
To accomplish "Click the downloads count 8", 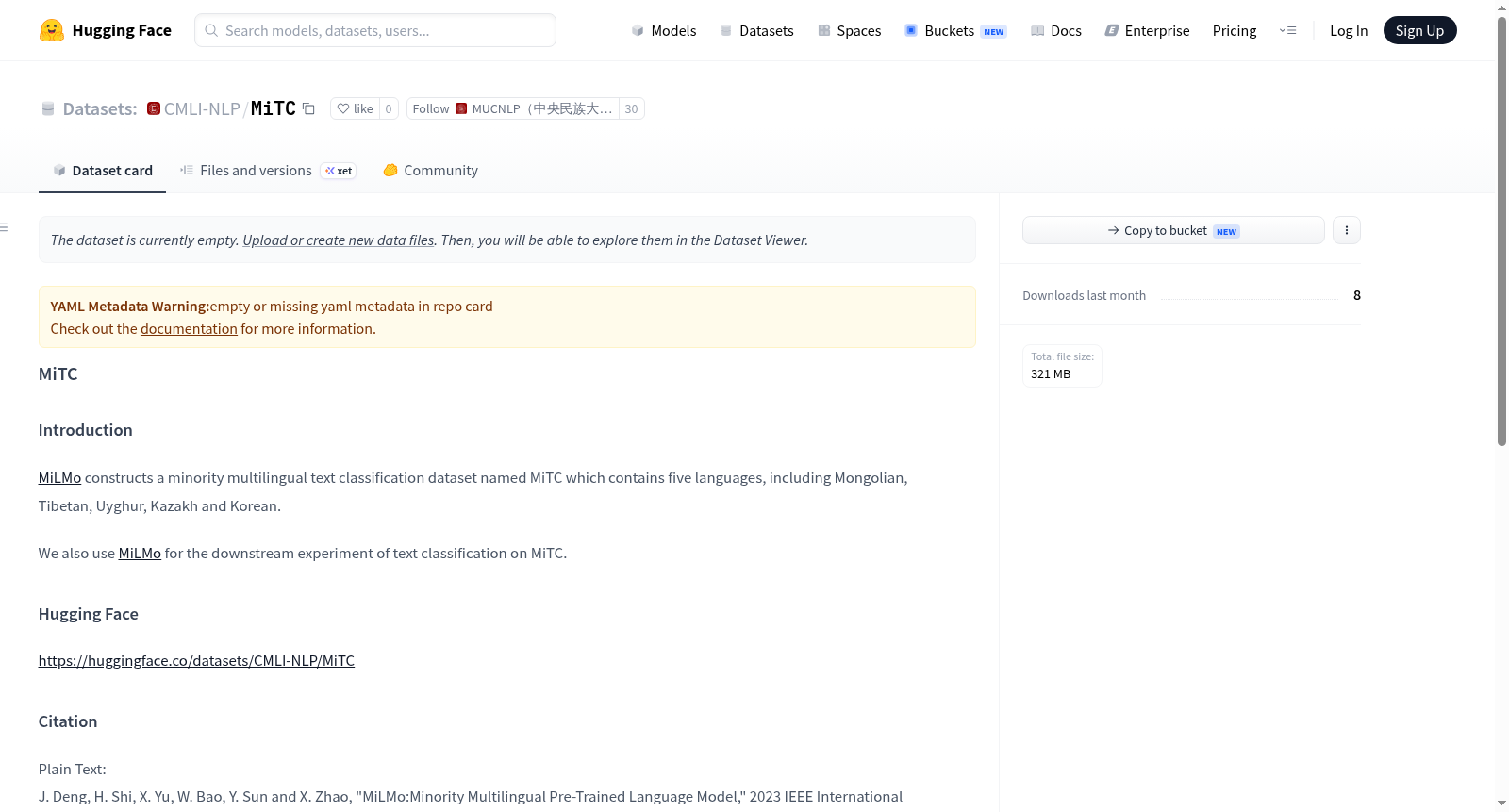I will [x=1357, y=295].
